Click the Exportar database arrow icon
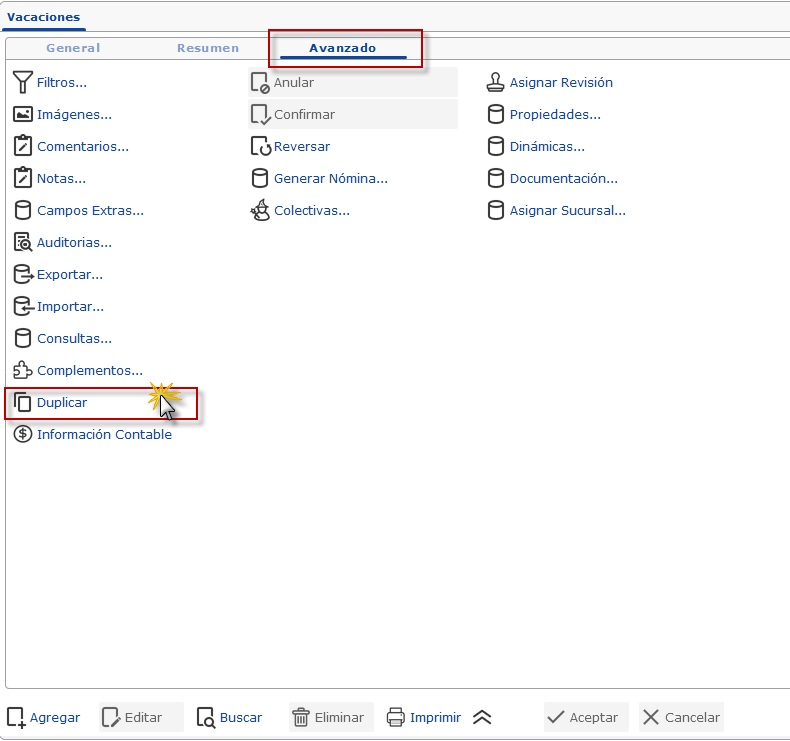 coord(23,275)
